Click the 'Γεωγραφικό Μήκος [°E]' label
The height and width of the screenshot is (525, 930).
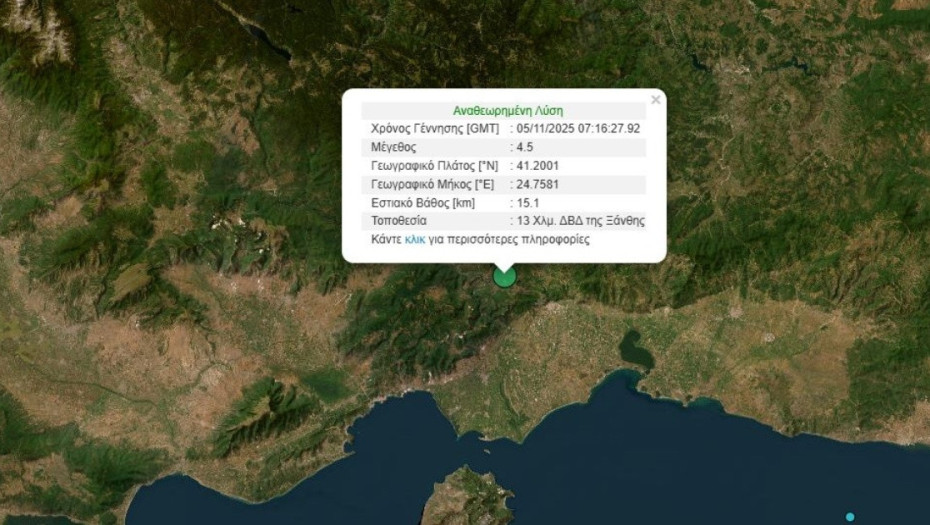(x=432, y=184)
